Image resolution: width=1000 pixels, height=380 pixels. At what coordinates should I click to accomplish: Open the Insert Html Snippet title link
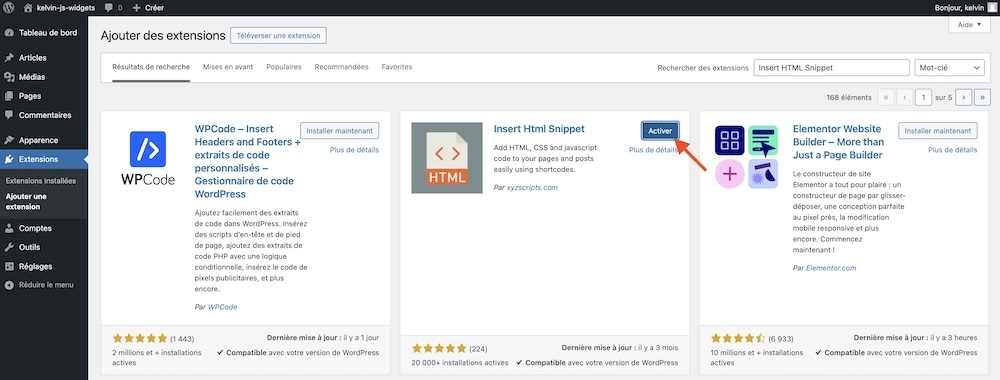click(539, 129)
